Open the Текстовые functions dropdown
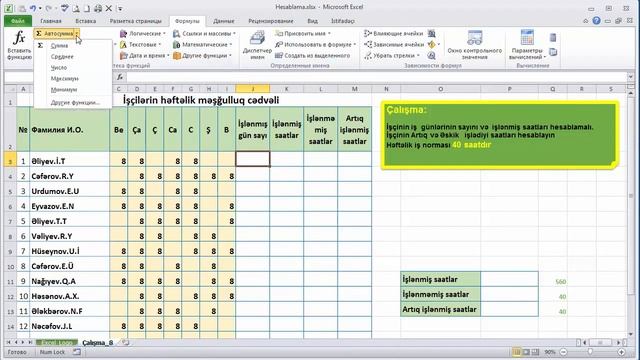 pyautogui.click(x=141, y=44)
